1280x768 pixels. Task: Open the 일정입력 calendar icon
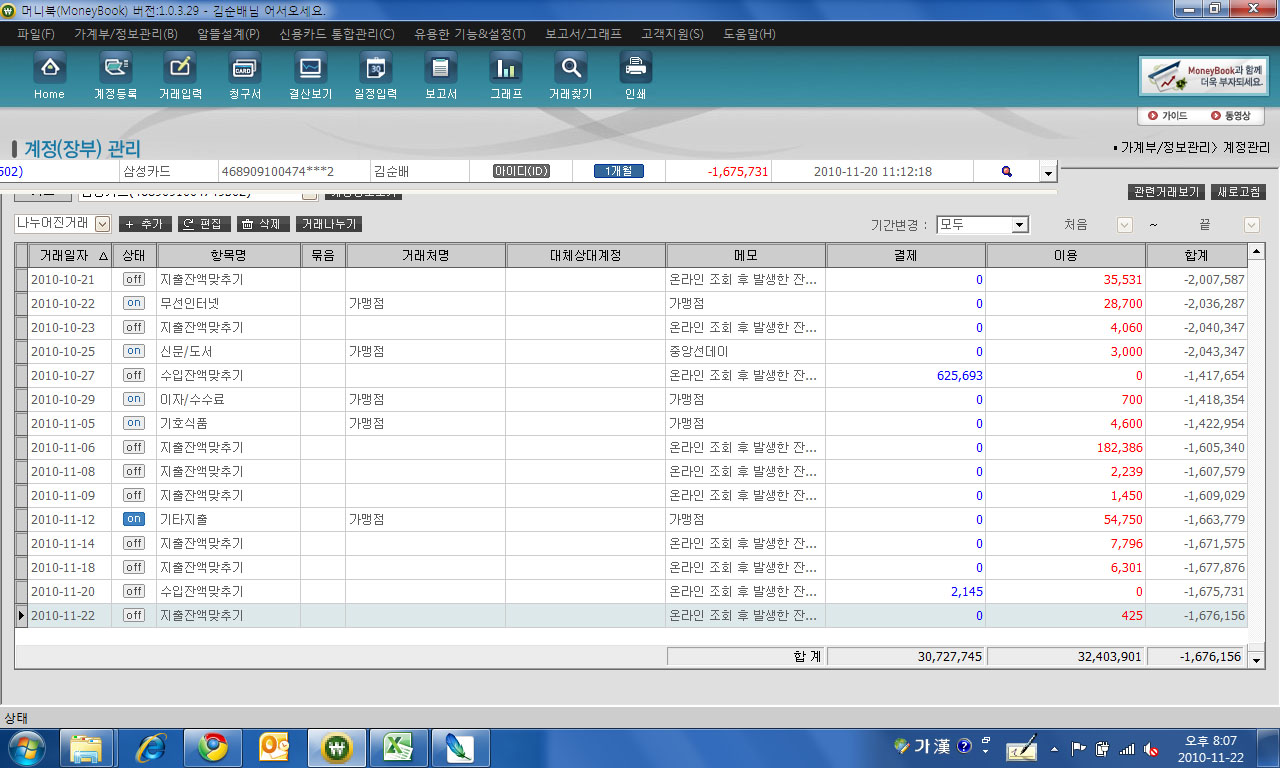pos(375,69)
